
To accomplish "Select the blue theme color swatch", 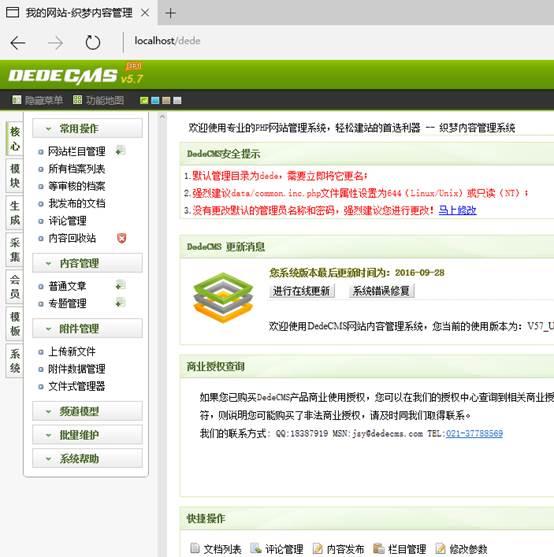I will click(x=155, y=101).
